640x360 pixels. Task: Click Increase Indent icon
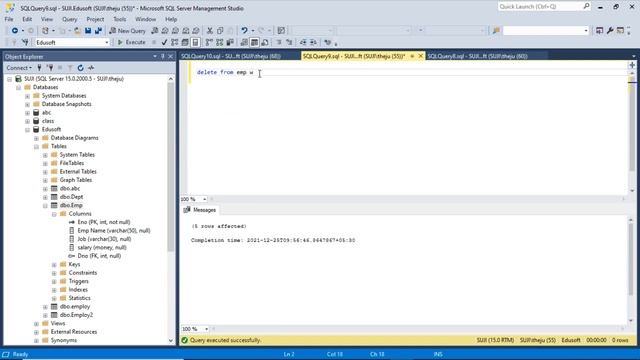click(313, 42)
